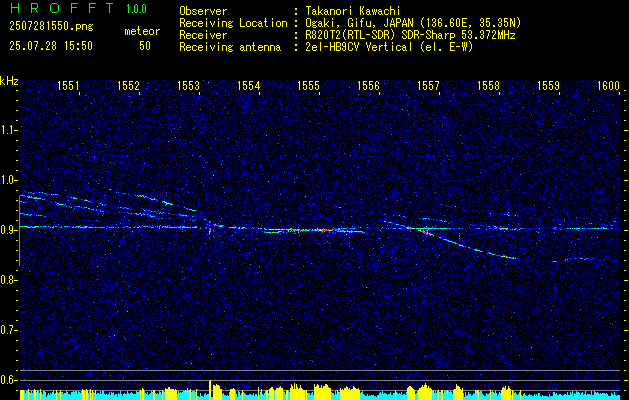Click the kHz axis unit label

pos(9,81)
